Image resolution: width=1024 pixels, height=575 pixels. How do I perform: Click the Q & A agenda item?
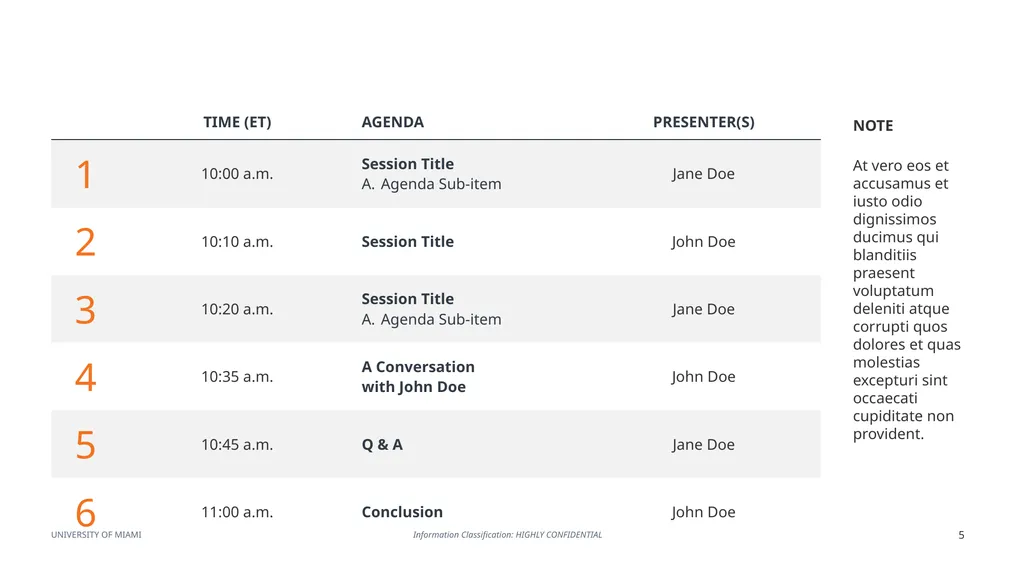[382, 445]
